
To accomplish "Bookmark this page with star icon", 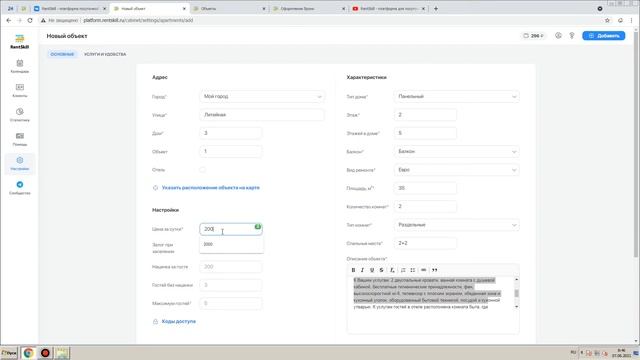I will click(x=607, y=20).
